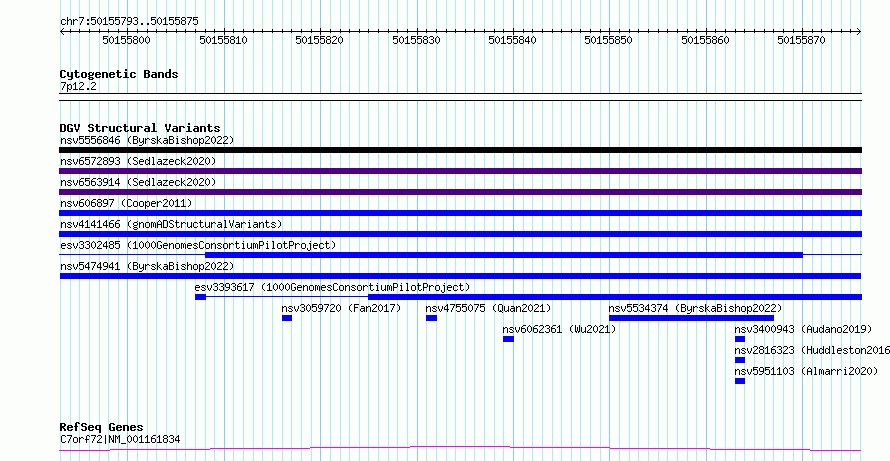This screenshot has width=890, height=461.
Task: Select the purple nsv6572893 variant bar
Action: (460, 171)
